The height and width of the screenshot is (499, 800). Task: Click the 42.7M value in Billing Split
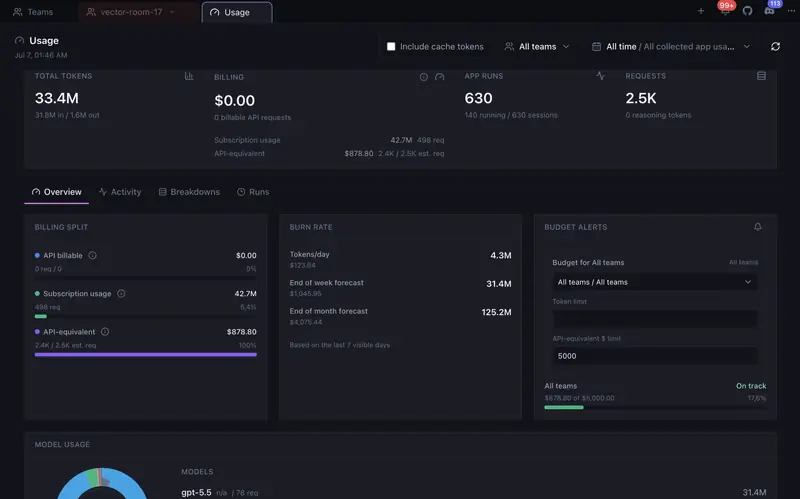[x=245, y=293]
